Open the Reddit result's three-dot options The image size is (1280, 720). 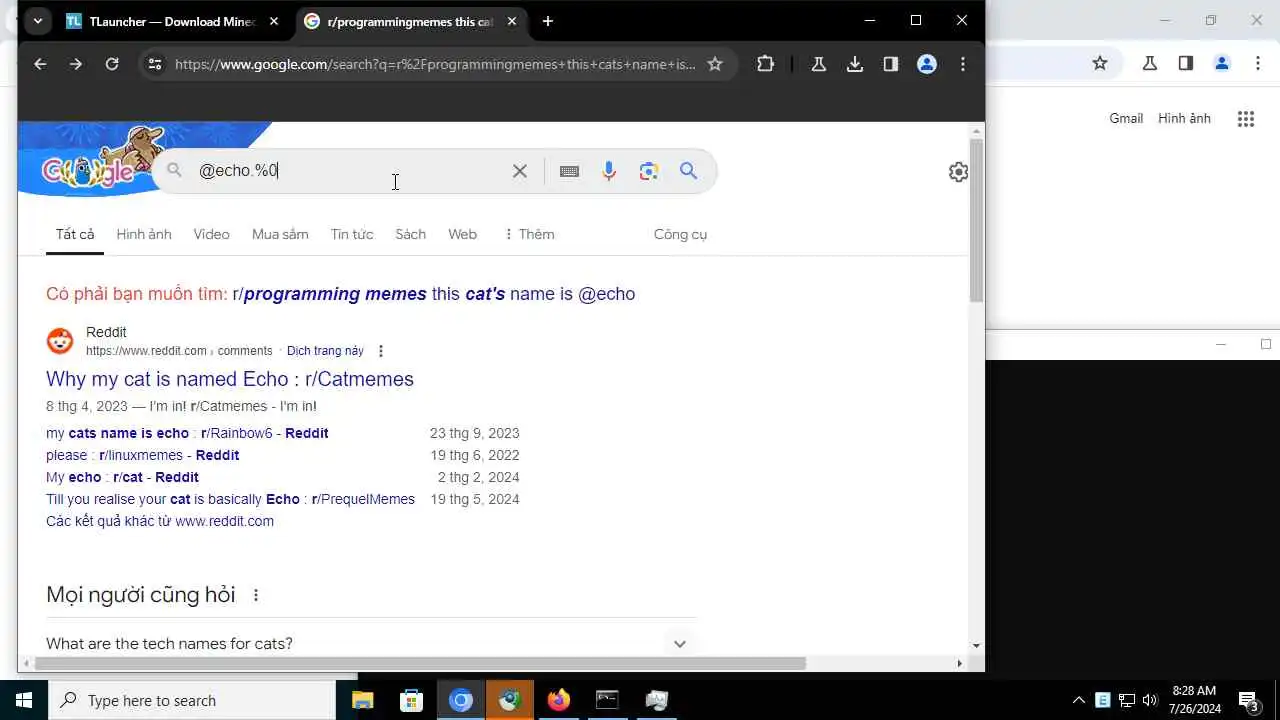click(381, 351)
